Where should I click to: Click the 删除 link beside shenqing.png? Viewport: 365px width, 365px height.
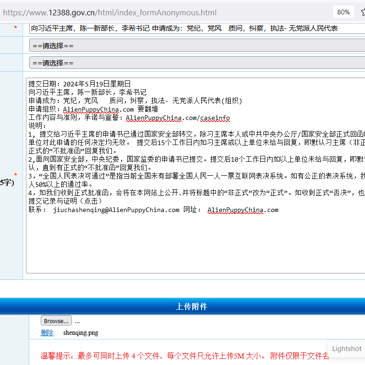click(x=47, y=333)
